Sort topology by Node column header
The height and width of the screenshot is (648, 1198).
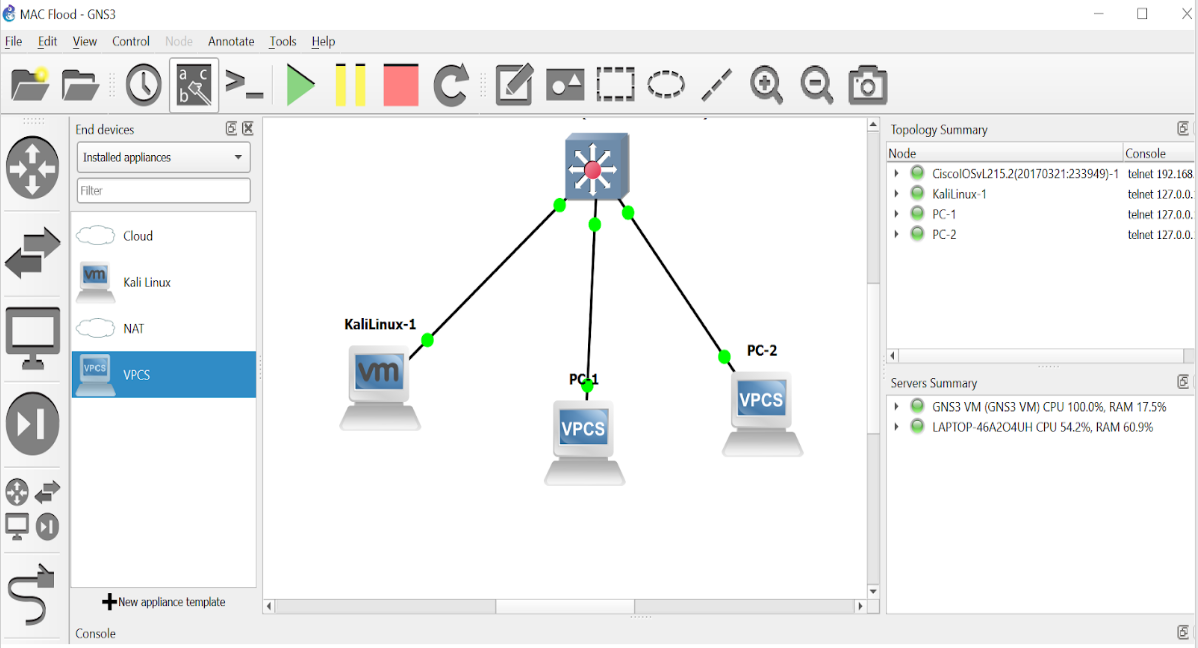tap(1005, 153)
